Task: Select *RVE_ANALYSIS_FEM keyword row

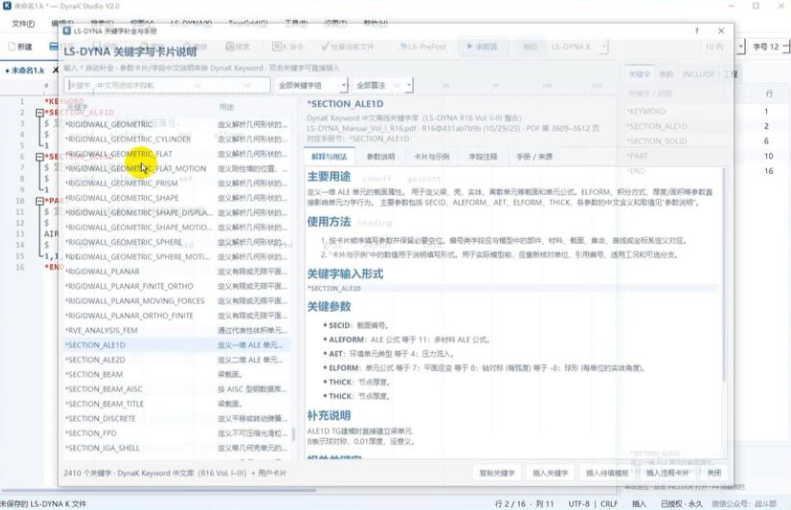Action: click(x=176, y=330)
